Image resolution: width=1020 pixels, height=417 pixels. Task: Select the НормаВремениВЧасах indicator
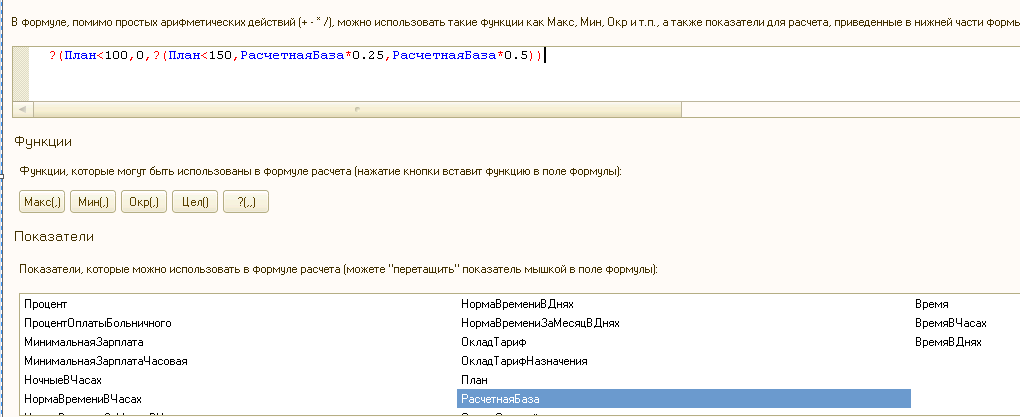[83, 398]
